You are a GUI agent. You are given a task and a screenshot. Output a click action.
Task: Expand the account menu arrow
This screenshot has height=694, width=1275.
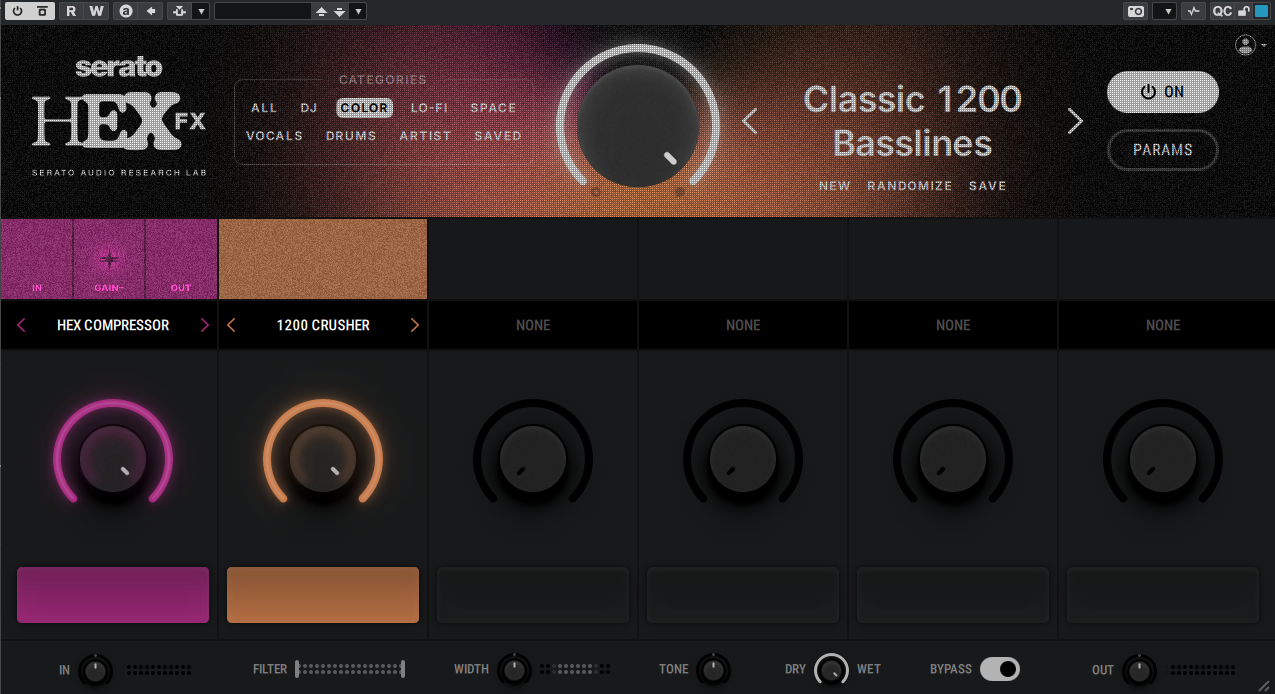pos(1264,46)
